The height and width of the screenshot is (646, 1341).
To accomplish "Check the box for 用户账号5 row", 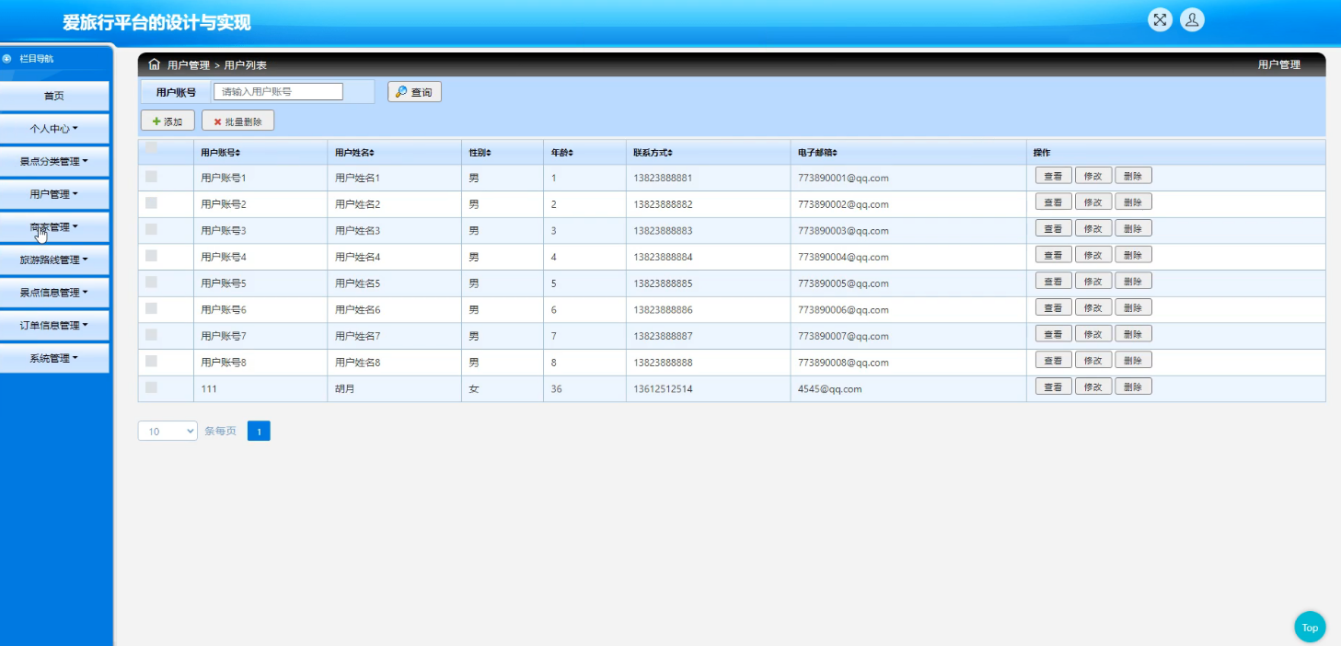I will point(152,282).
